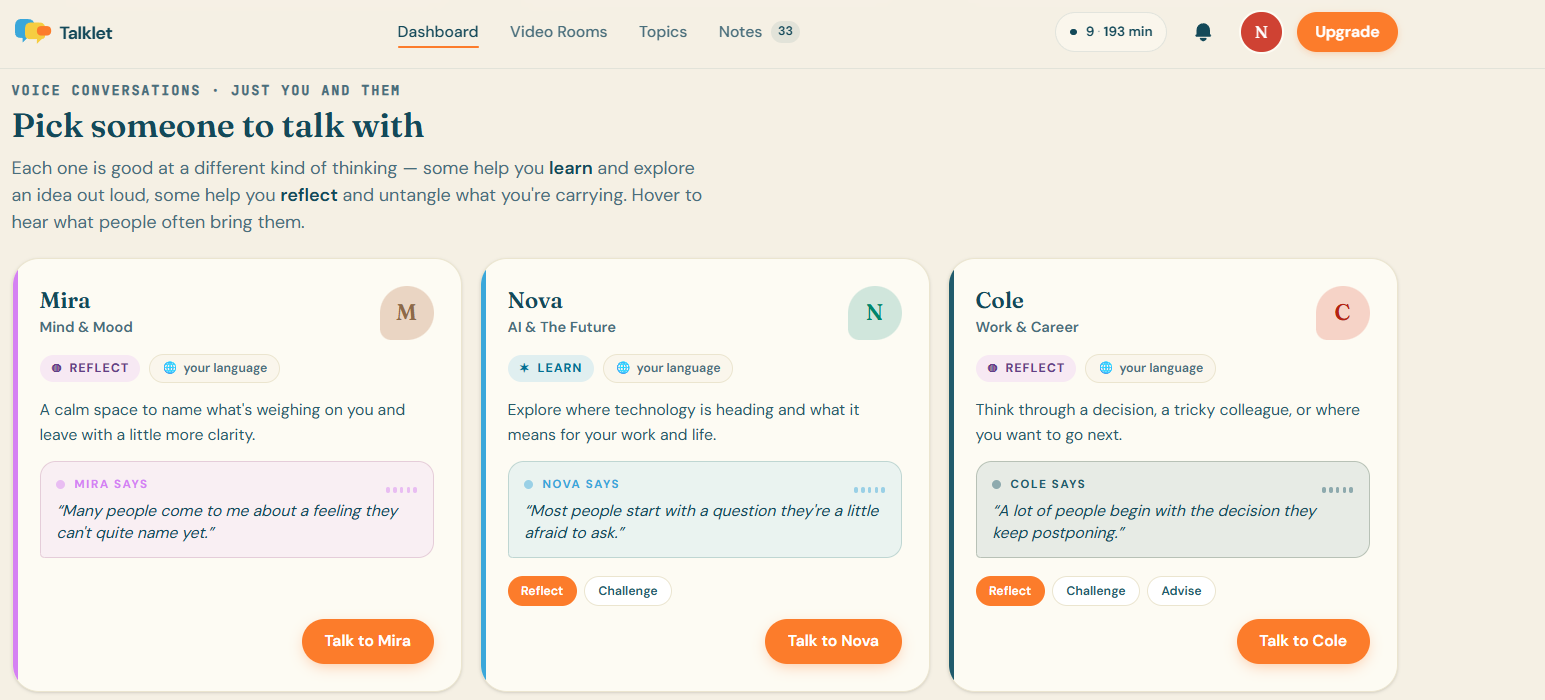
Task: Click the Upgrade button
Action: tap(1347, 32)
